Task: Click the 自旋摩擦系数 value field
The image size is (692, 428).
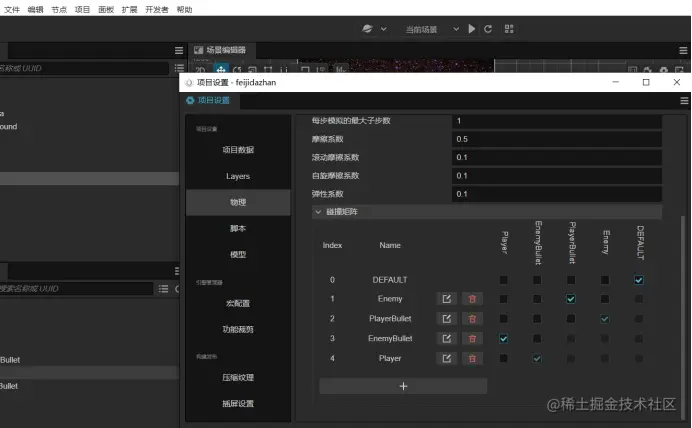Action: pyautogui.click(x=557, y=176)
